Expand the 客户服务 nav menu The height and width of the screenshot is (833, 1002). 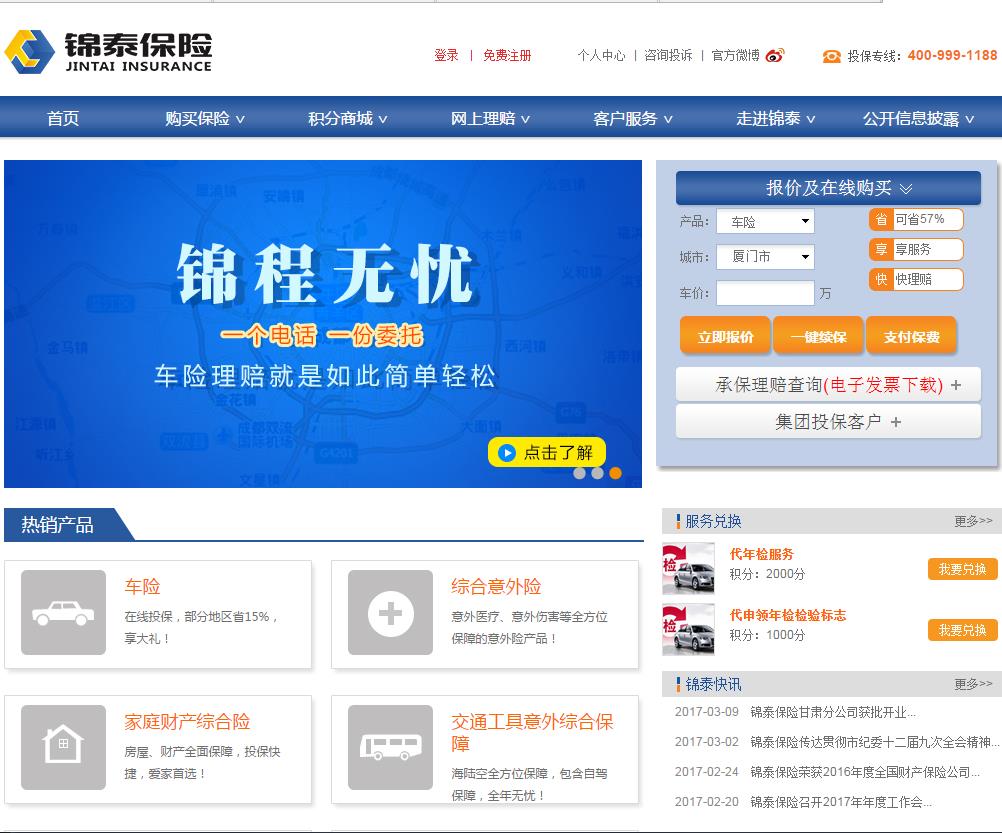633,118
